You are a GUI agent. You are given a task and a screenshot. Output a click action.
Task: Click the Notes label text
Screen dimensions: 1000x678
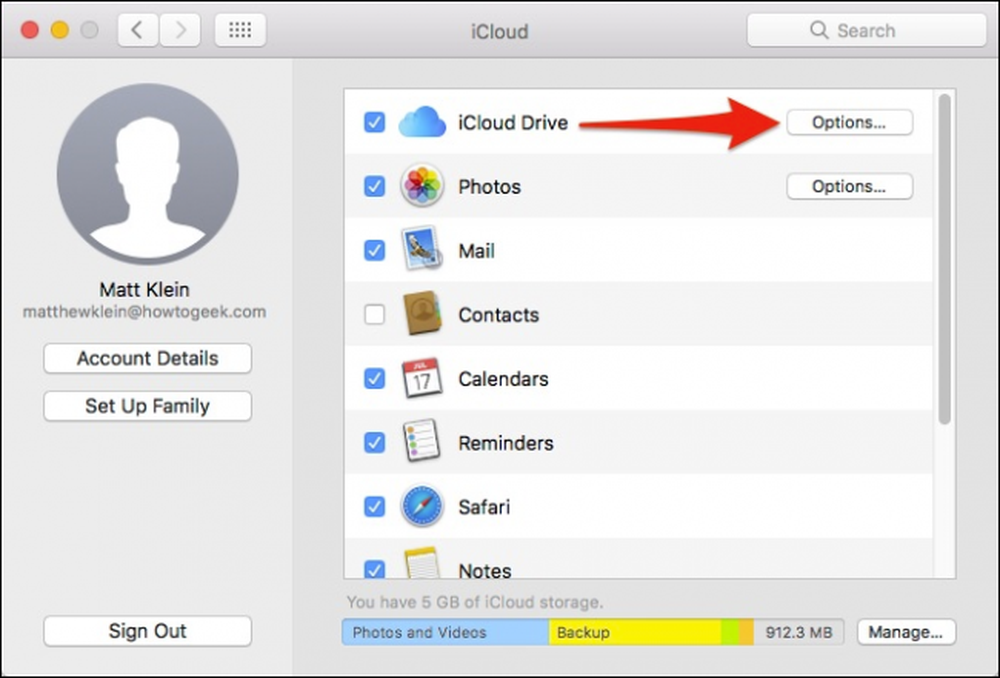pyautogui.click(x=485, y=570)
